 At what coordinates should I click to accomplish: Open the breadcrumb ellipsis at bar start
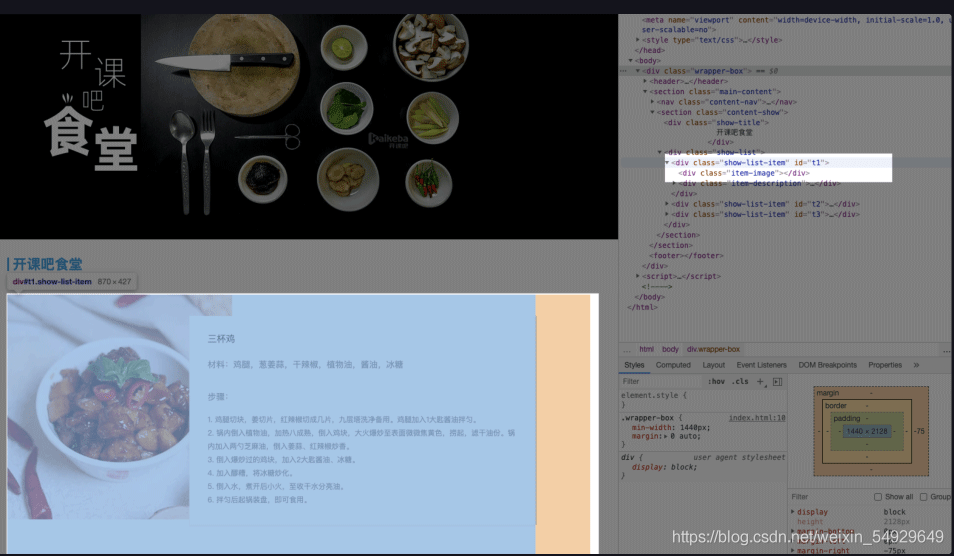[627, 350]
